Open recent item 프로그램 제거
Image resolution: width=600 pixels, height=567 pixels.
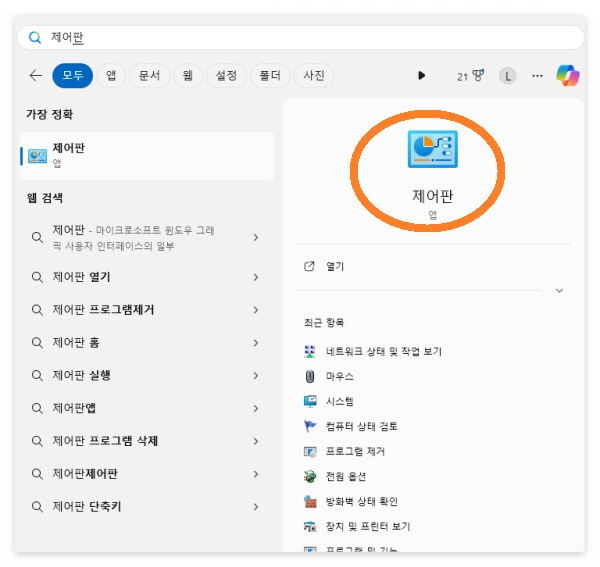point(355,451)
